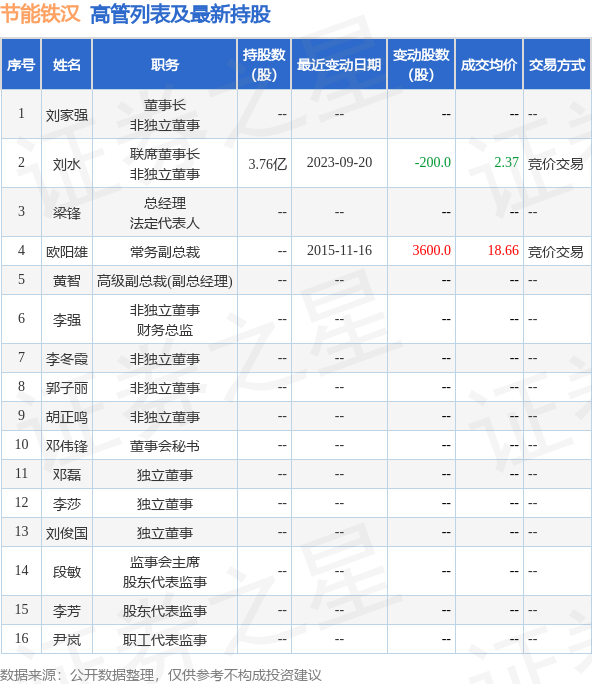Click the name 邓伟锋
The height and width of the screenshot is (684, 592).
pyautogui.click(x=67, y=445)
